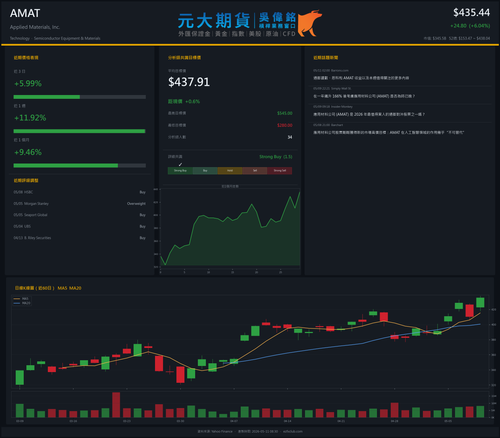Click the checkmark above the Strong Buy segment
500x438 pixels.
(180, 164)
